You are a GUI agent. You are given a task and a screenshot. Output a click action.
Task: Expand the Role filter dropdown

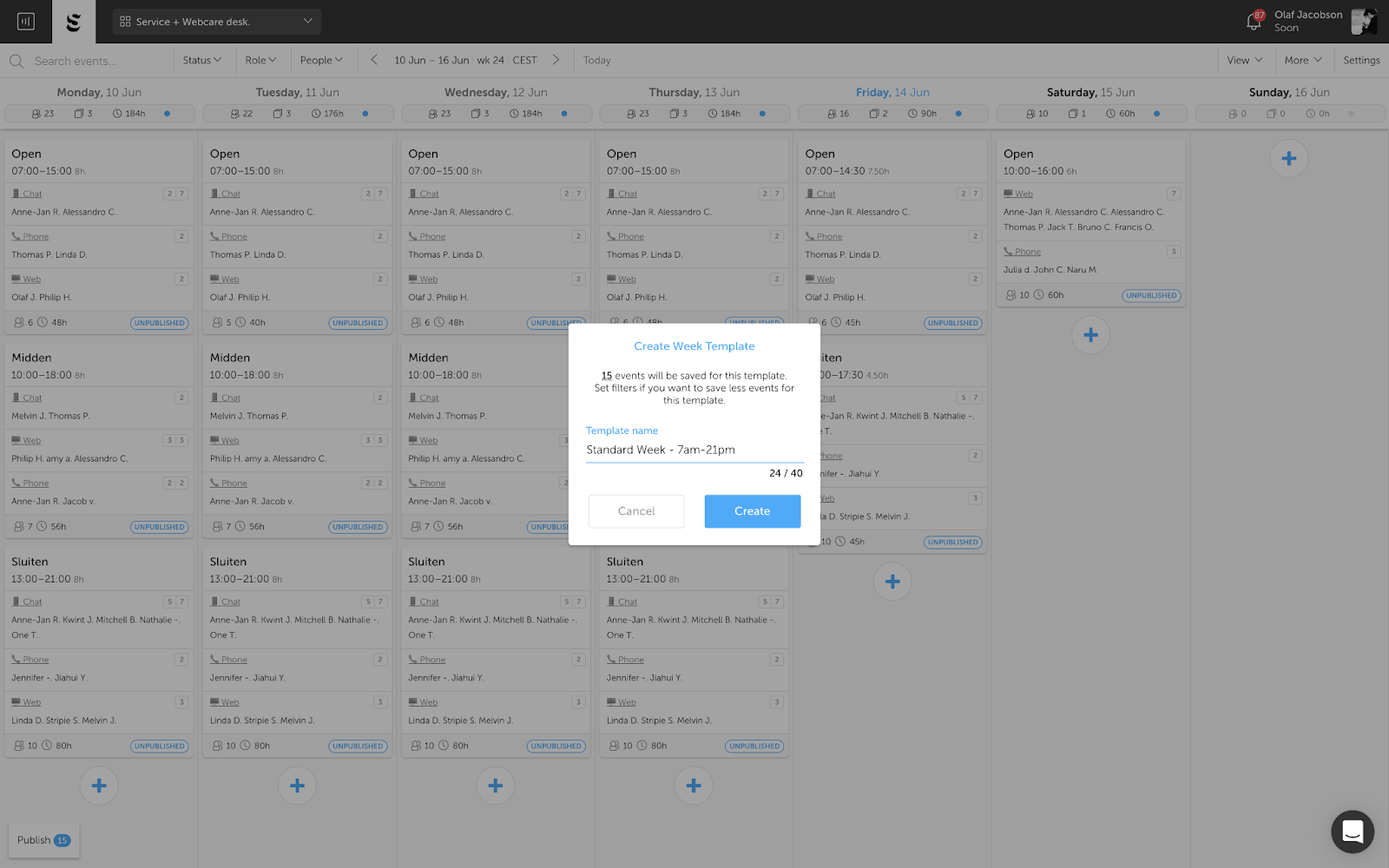[x=260, y=60]
